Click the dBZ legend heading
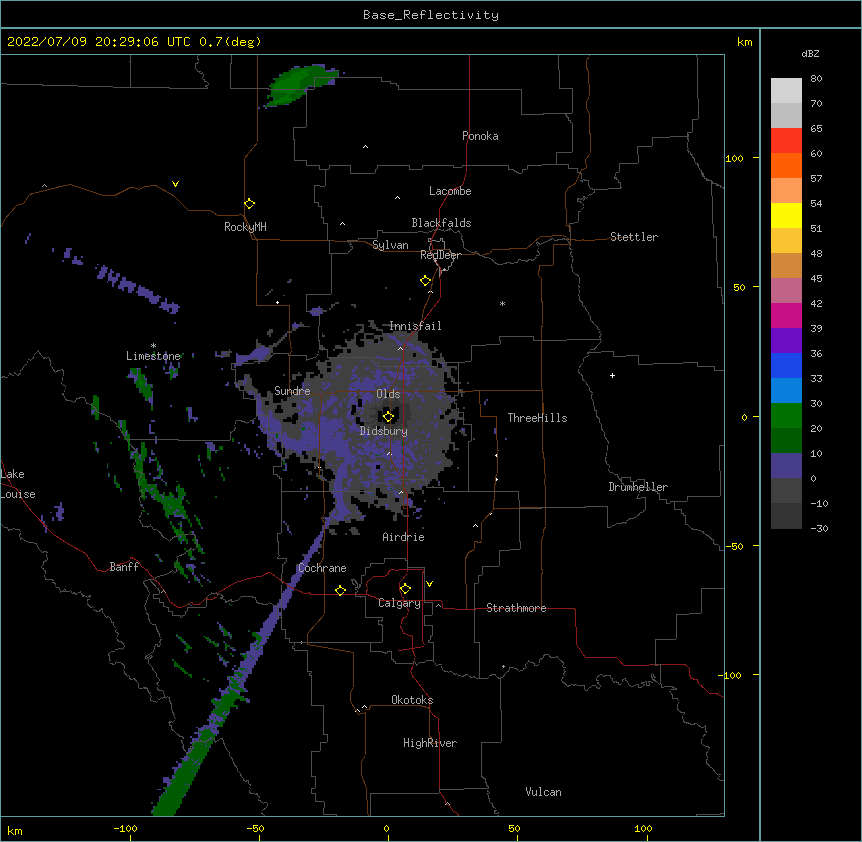The height and width of the screenshot is (842, 862). [x=810, y=54]
